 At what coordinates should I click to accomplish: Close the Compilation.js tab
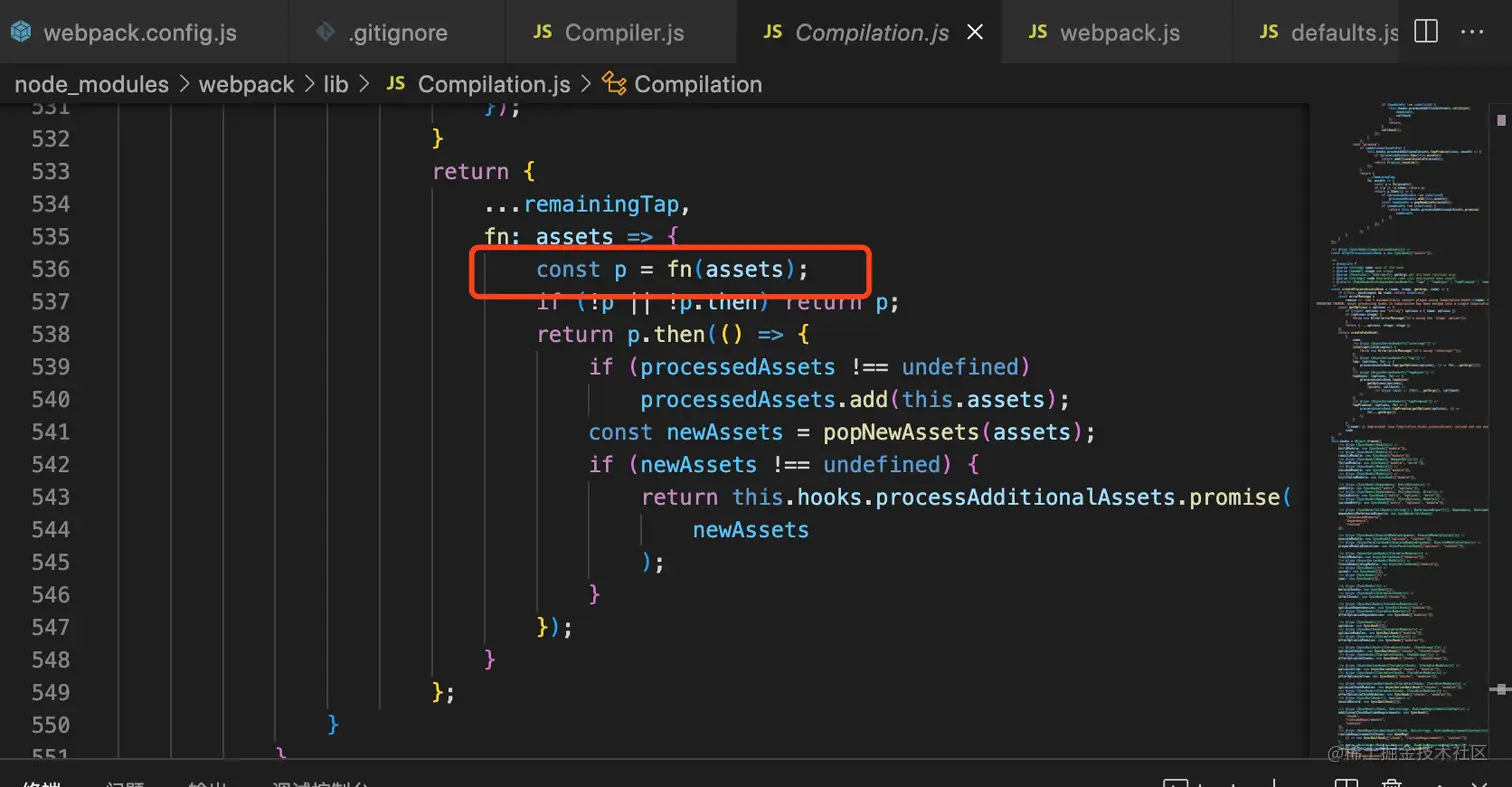pos(976,32)
